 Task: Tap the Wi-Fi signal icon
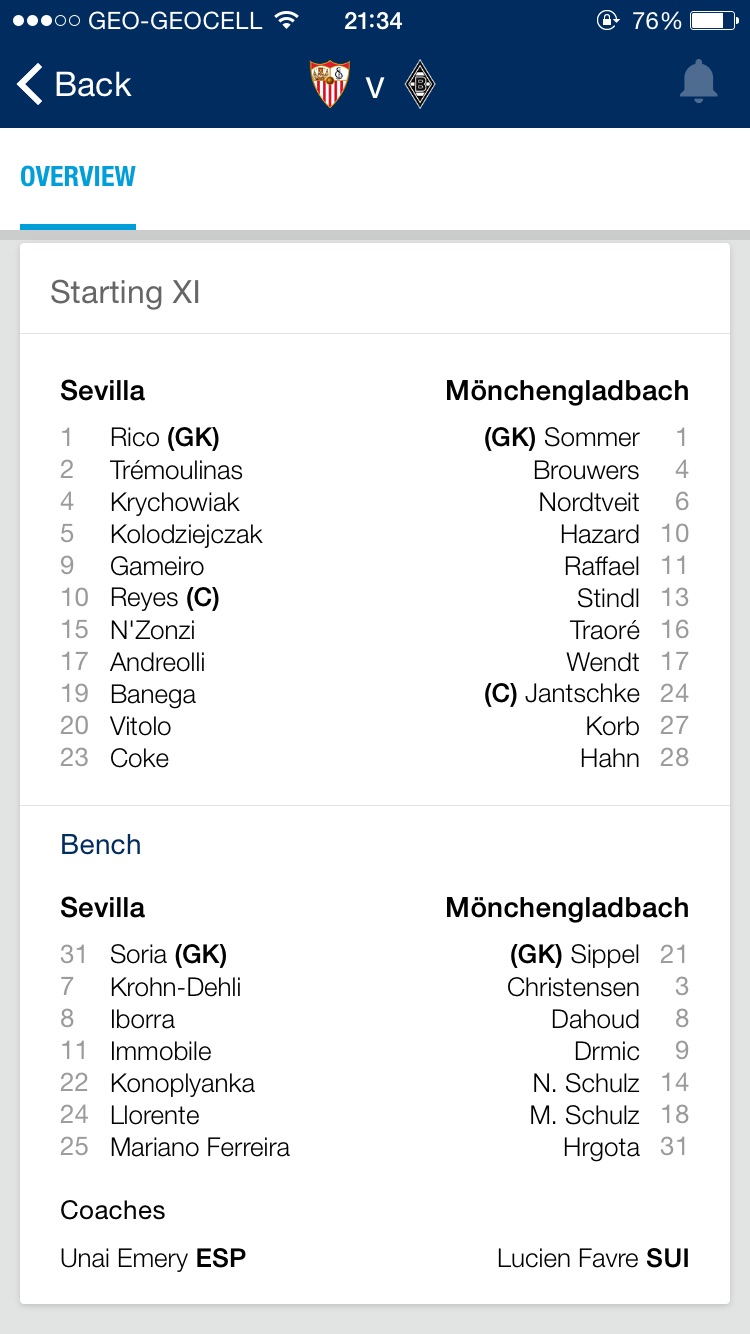point(288,21)
